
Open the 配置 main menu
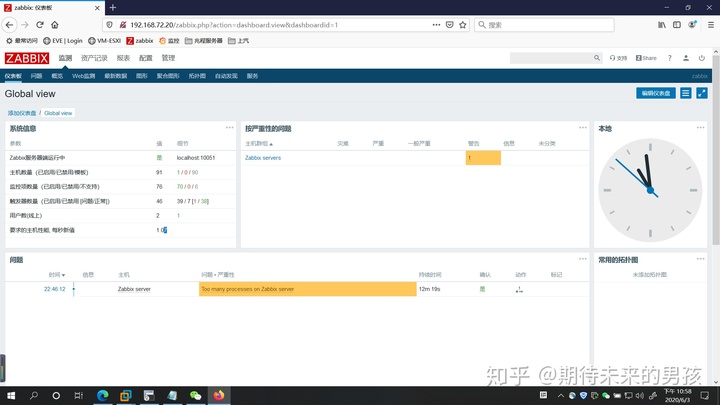[x=146, y=58]
